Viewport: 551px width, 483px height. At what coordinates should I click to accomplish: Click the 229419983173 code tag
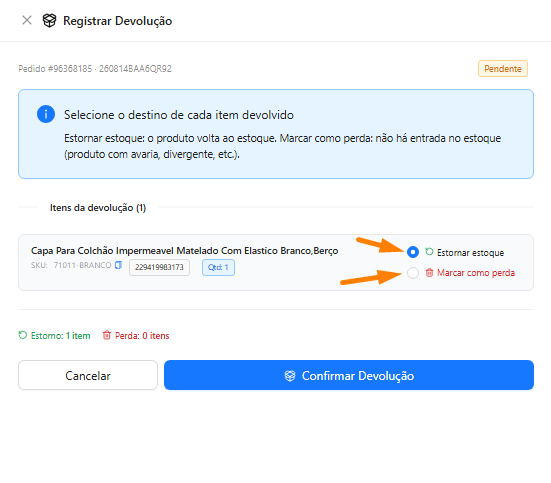click(x=159, y=267)
